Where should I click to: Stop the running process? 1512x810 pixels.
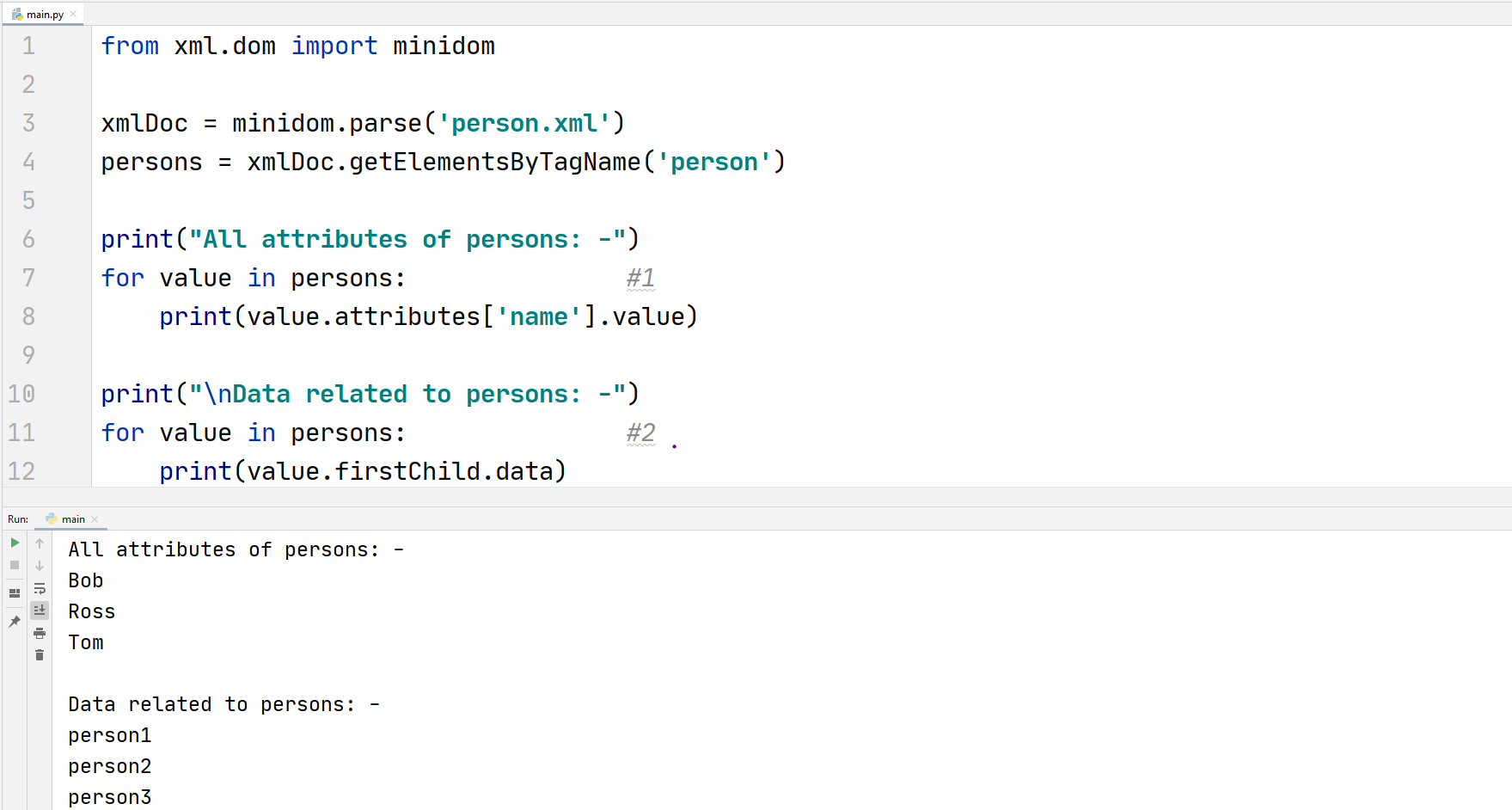(x=14, y=565)
